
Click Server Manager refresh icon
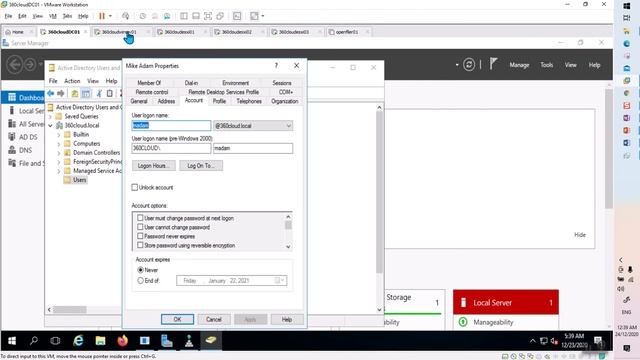click(x=469, y=64)
